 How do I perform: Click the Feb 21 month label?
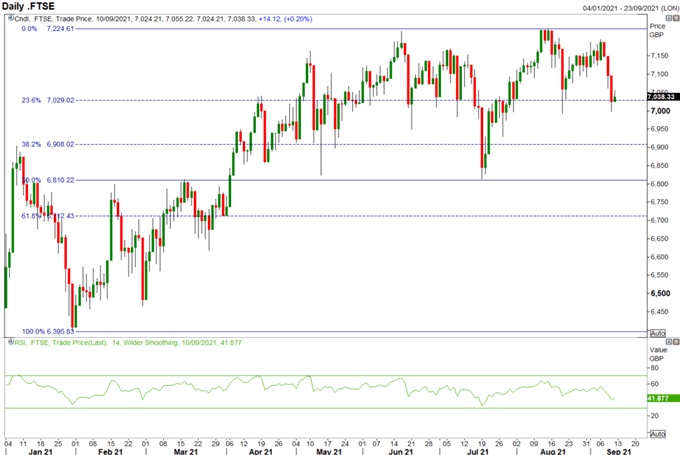(x=111, y=452)
